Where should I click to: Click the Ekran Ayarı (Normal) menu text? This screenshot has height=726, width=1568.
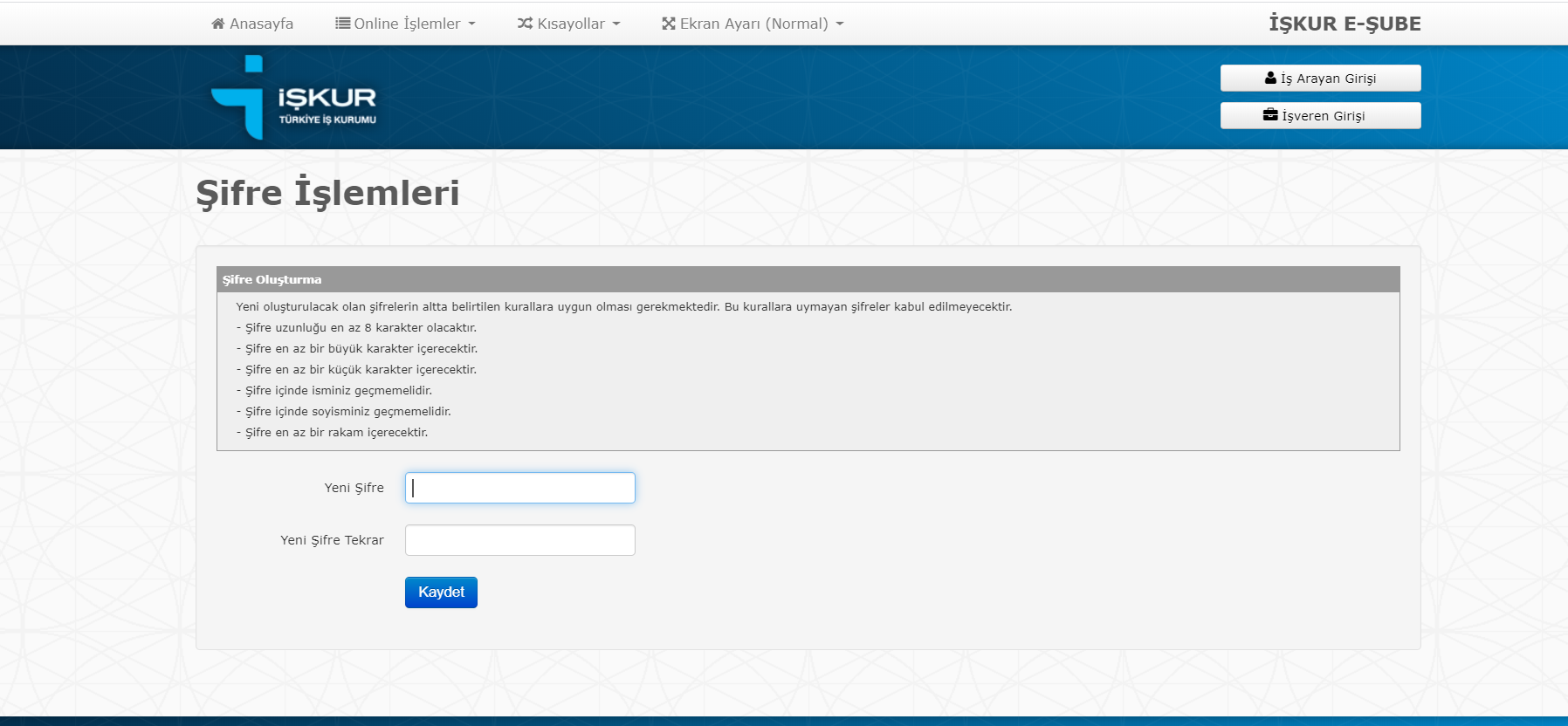753,24
